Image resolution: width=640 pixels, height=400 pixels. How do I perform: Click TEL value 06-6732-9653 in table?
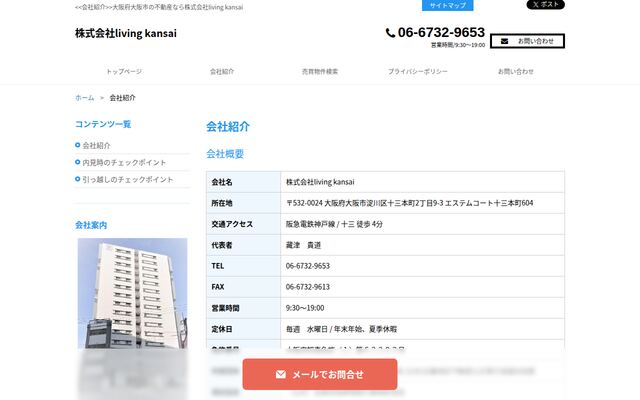(308, 266)
